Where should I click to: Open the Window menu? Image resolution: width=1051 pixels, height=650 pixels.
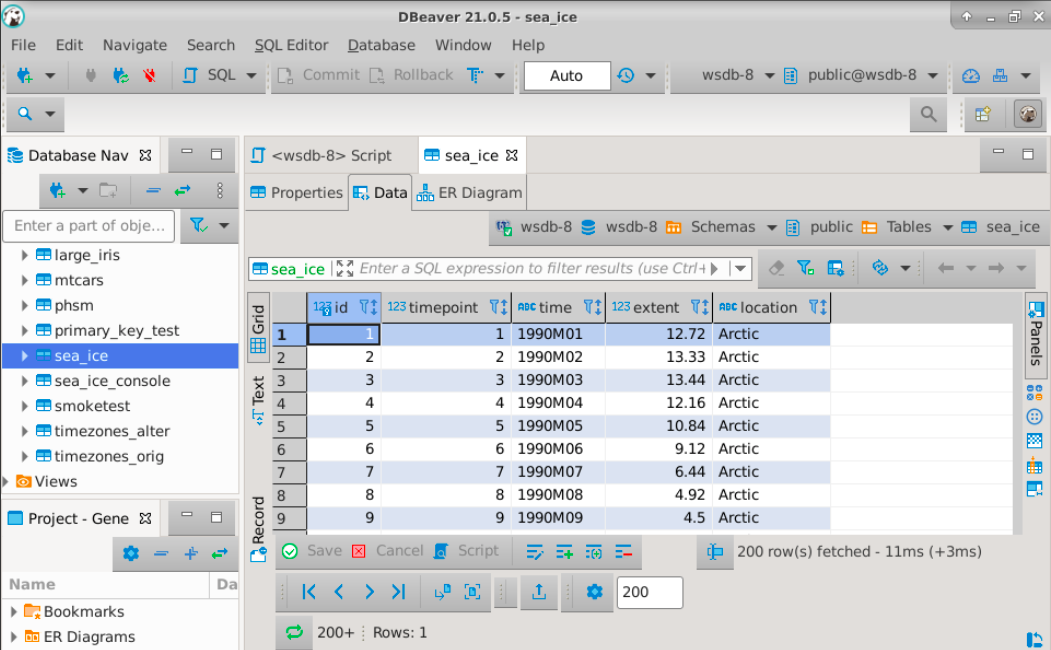(463, 45)
